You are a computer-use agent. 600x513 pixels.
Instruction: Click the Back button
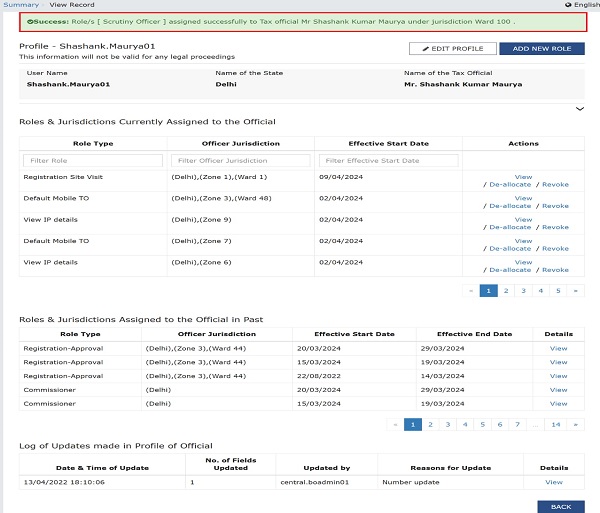561,507
